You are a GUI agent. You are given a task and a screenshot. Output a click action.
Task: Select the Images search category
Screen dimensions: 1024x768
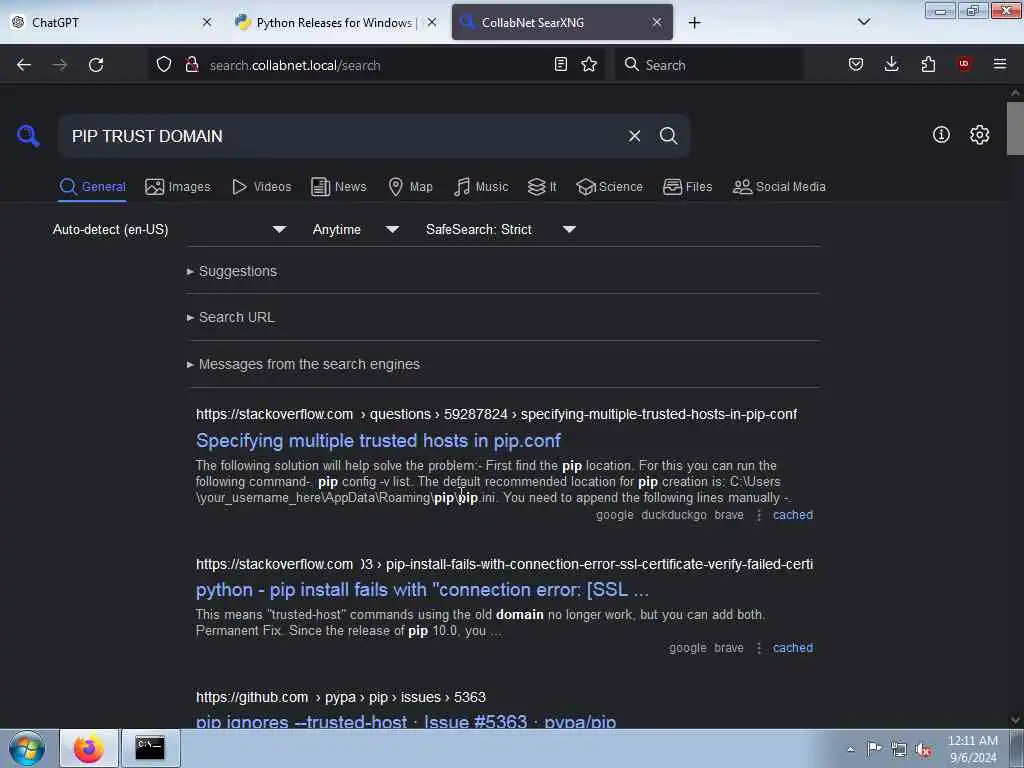pyautogui.click(x=178, y=187)
